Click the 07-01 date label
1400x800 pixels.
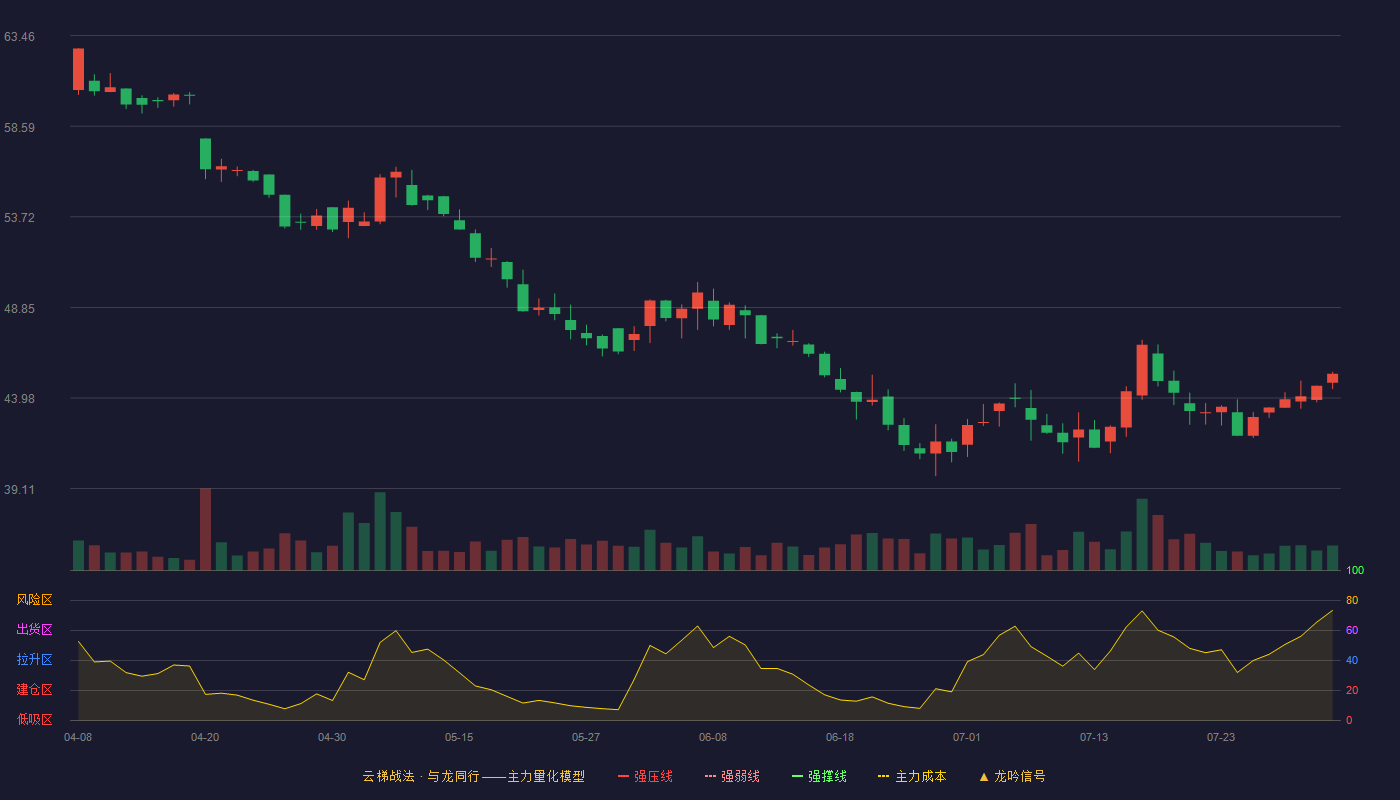[x=967, y=737]
